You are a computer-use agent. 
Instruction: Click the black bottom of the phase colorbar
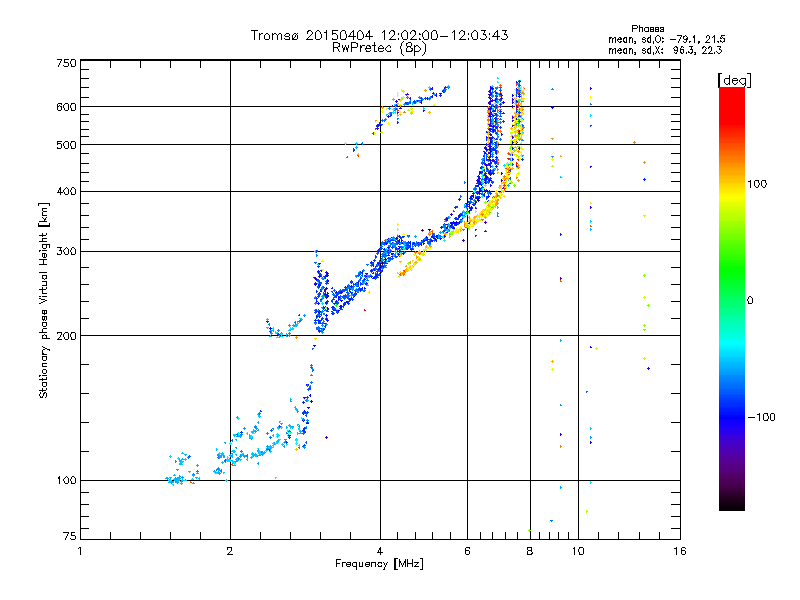point(732,503)
